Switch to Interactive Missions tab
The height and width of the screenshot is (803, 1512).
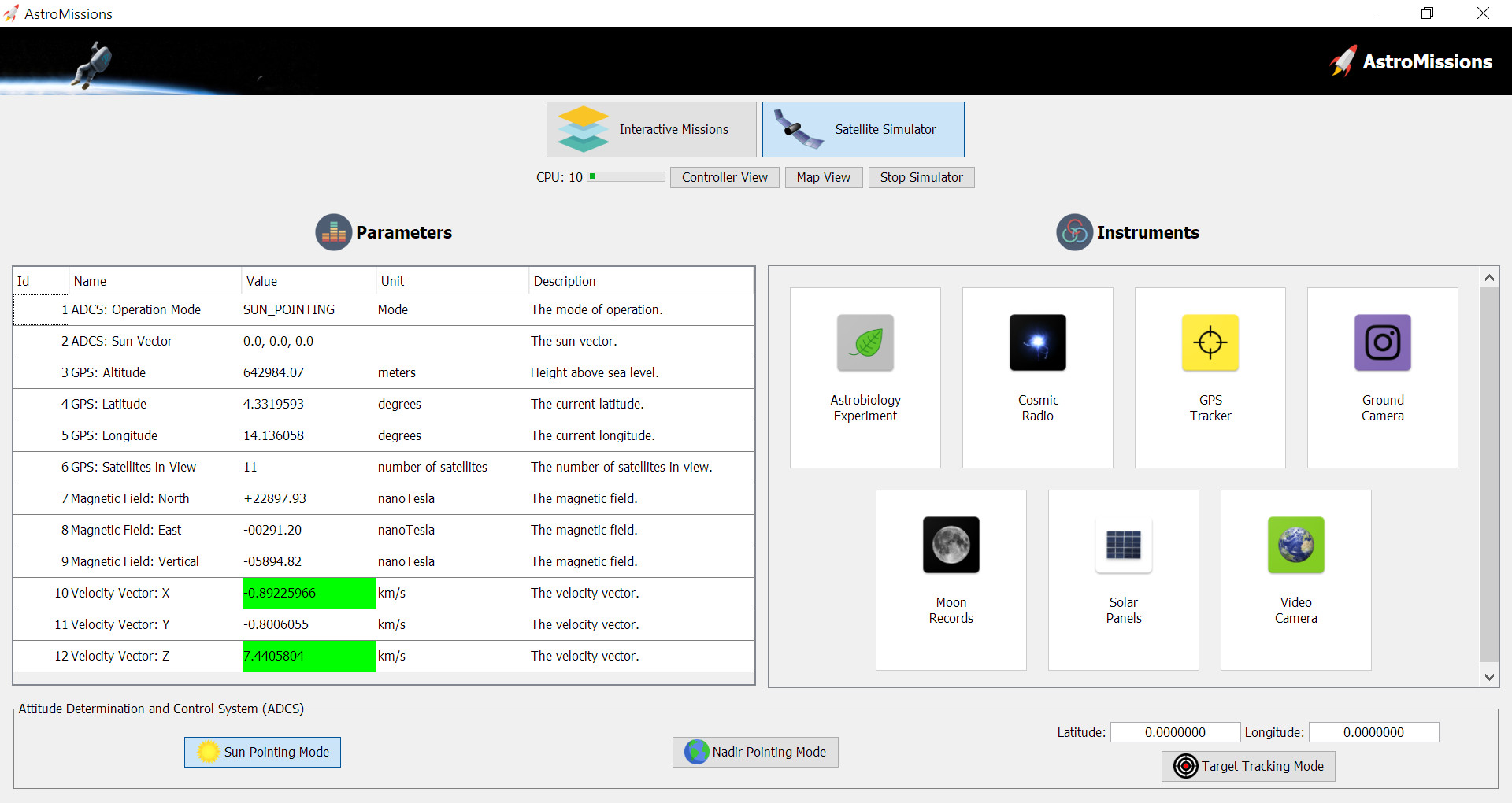(x=651, y=129)
